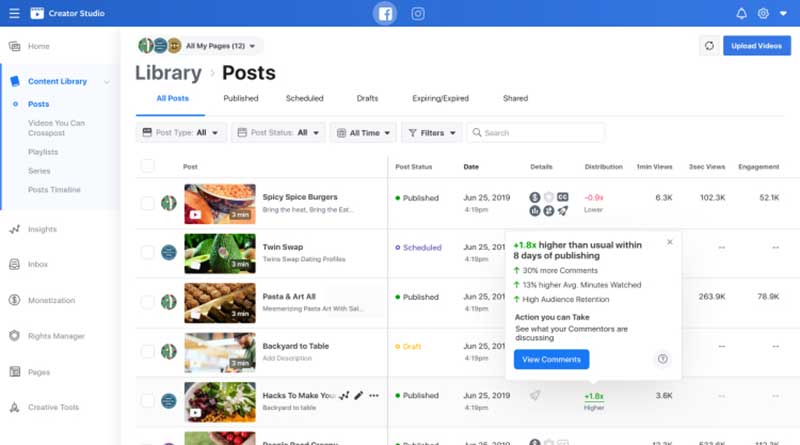Select the Pasta & Art All checkbox

pyautogui.click(x=148, y=302)
